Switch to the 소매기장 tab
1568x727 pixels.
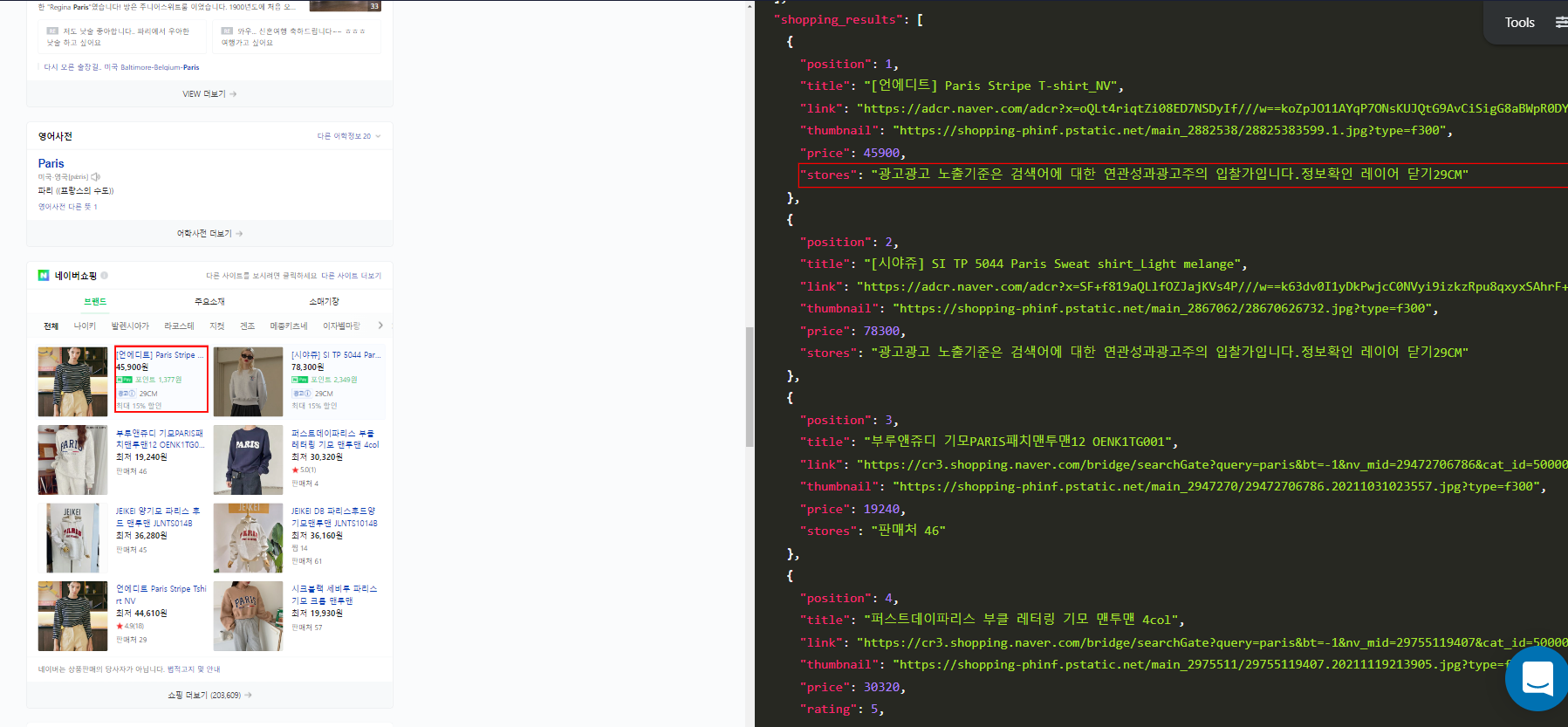[x=324, y=301]
